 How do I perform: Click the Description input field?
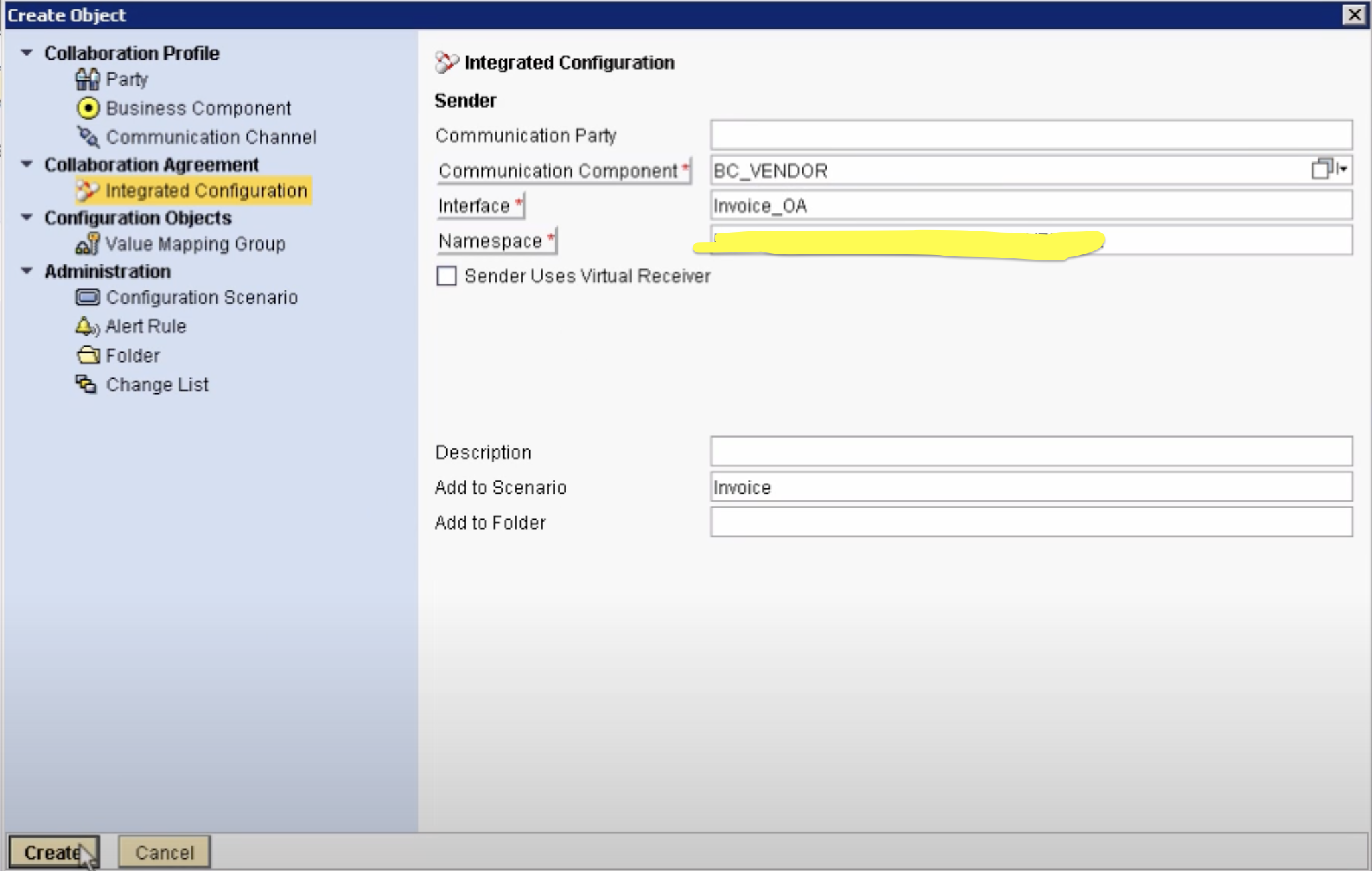click(x=1031, y=452)
